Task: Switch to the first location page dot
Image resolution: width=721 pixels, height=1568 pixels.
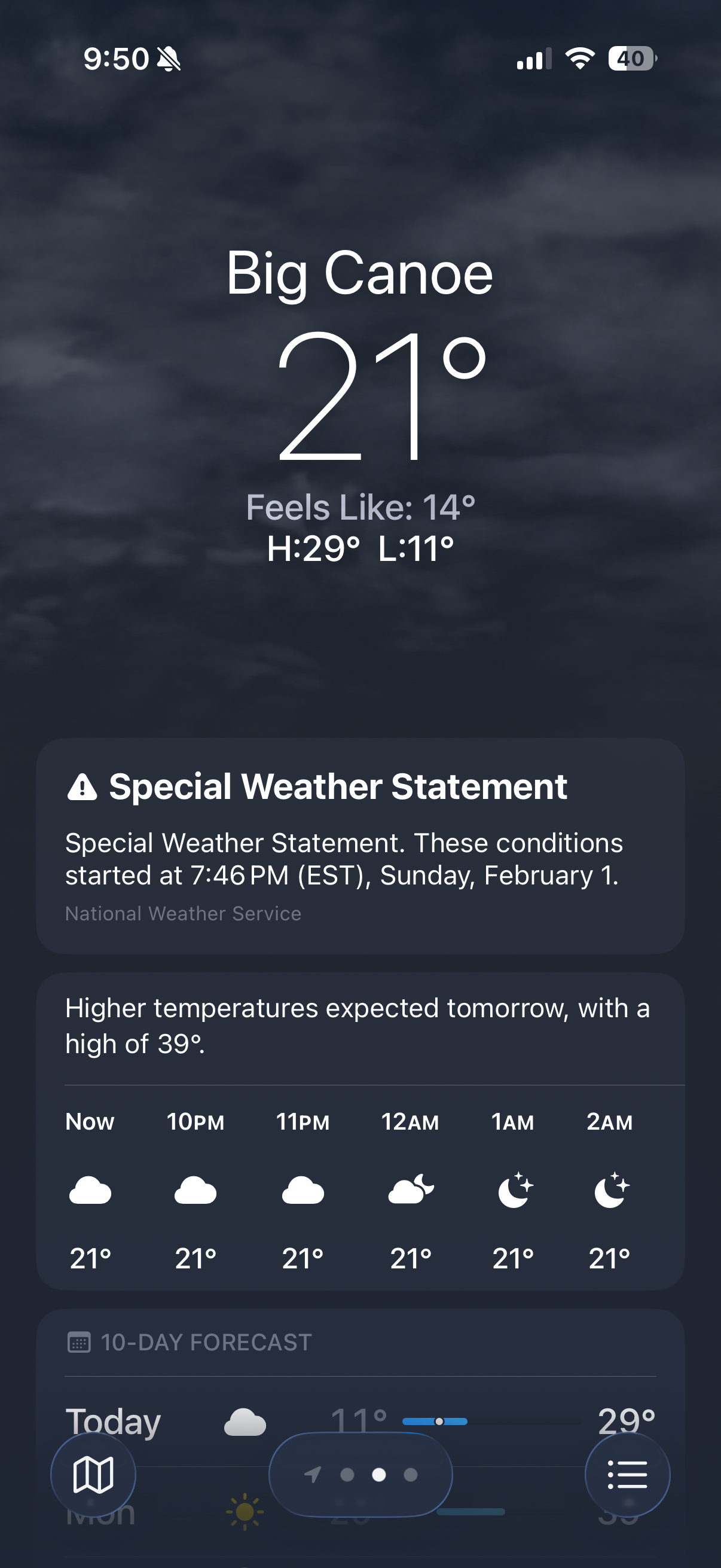Action: coord(347,1474)
